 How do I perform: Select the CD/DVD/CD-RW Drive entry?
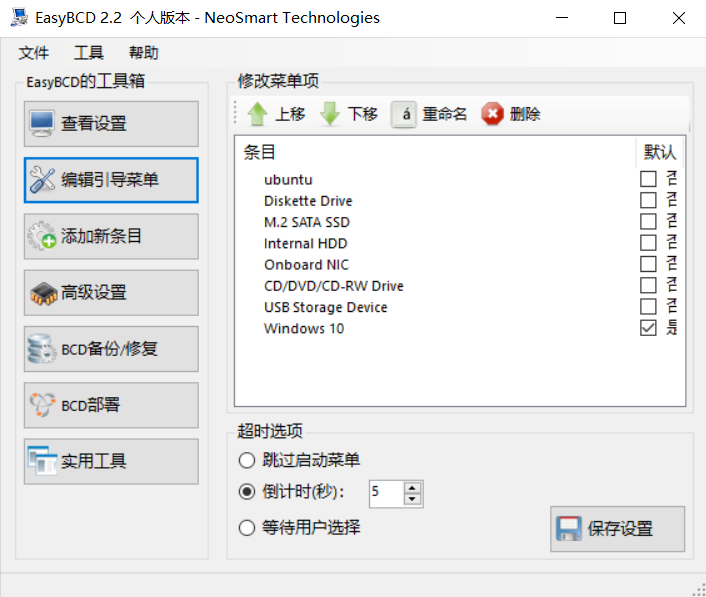pyautogui.click(x=334, y=286)
